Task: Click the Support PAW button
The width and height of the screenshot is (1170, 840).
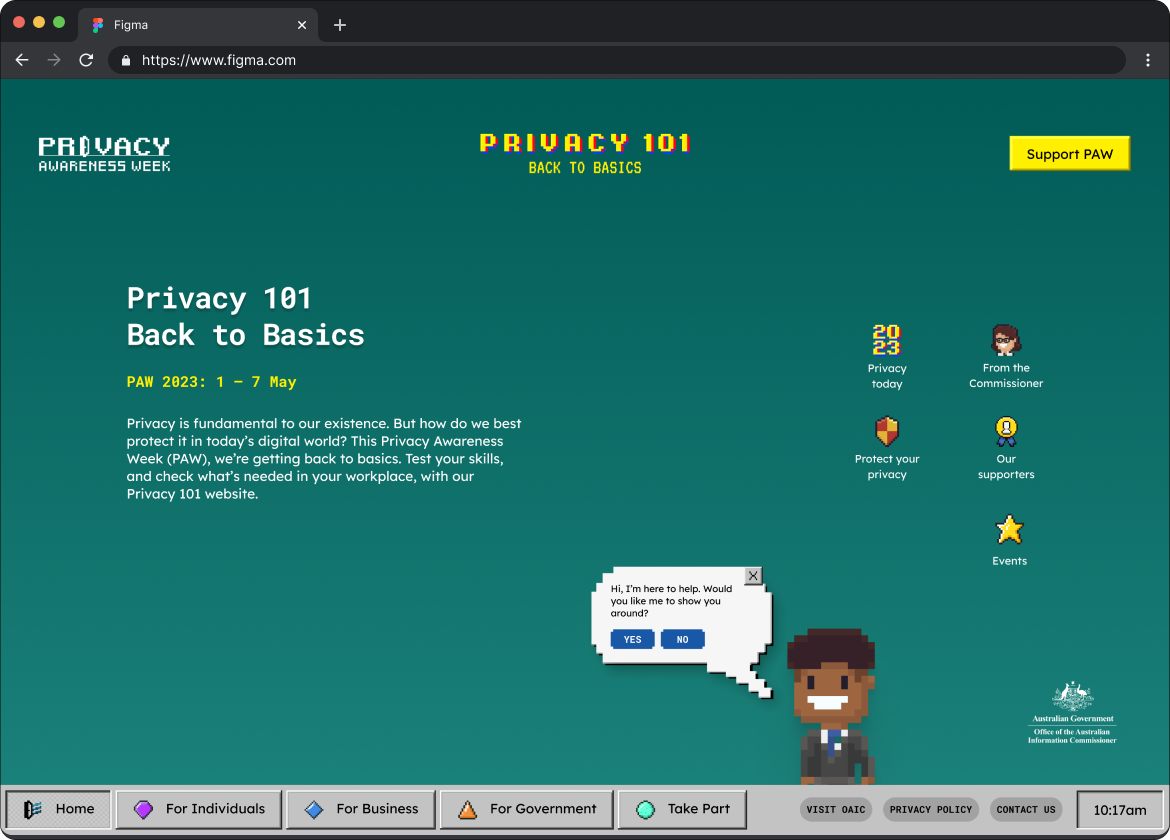Action: tap(1069, 154)
